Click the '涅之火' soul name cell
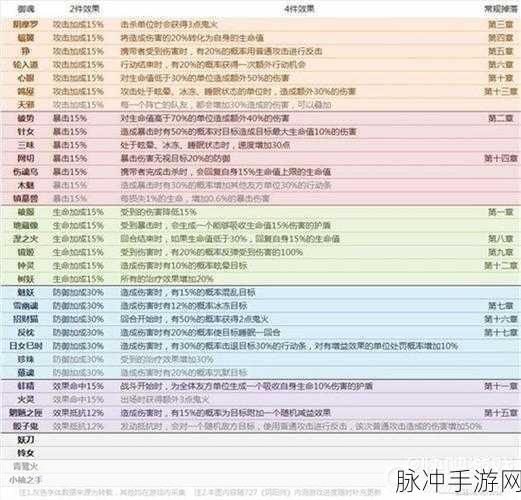521x500 pixels. pos(26,239)
